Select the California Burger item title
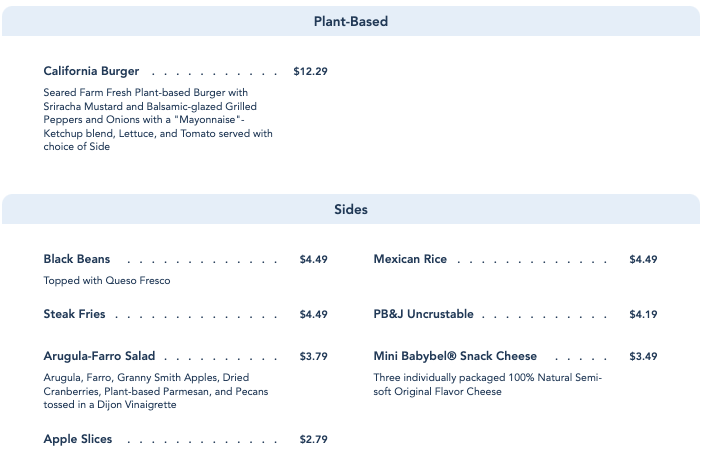 click(91, 72)
